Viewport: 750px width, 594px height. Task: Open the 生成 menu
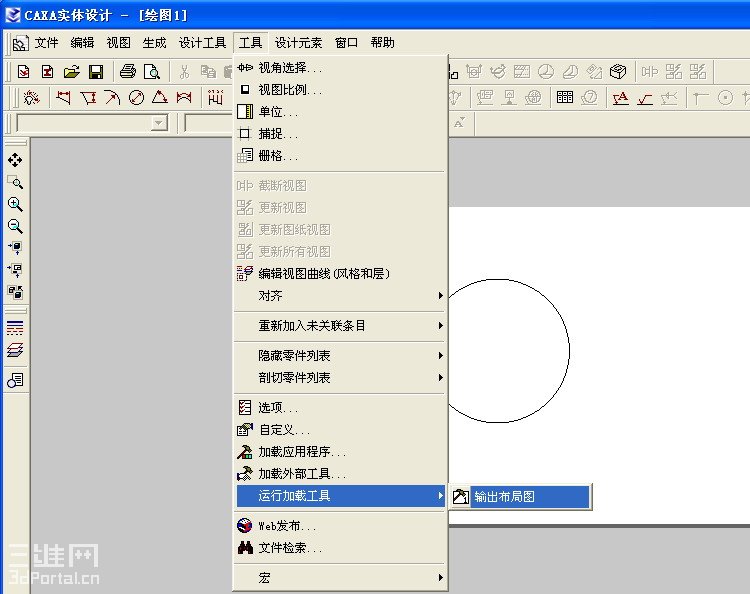point(154,43)
